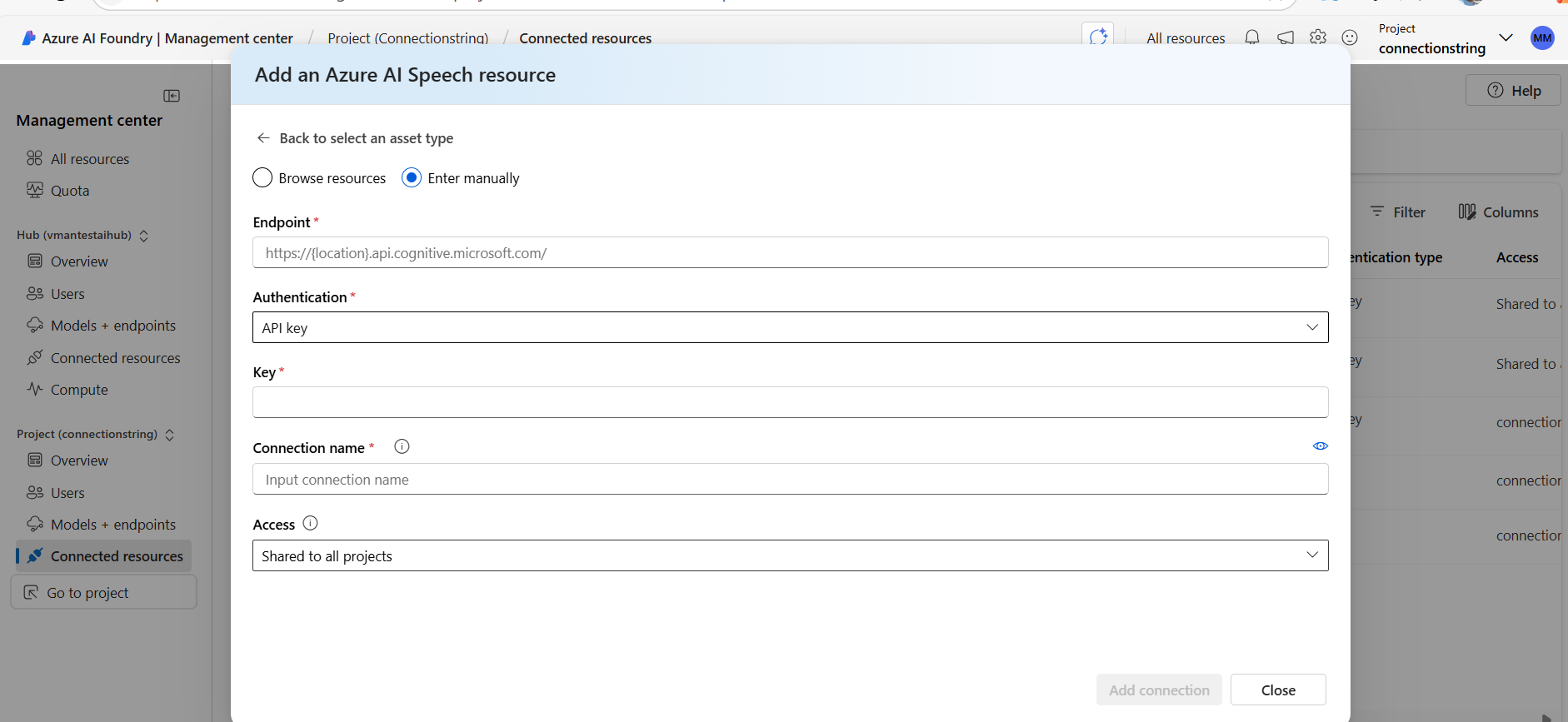Open the Access info icon
Screen dimensions: 1568x722
310,523
